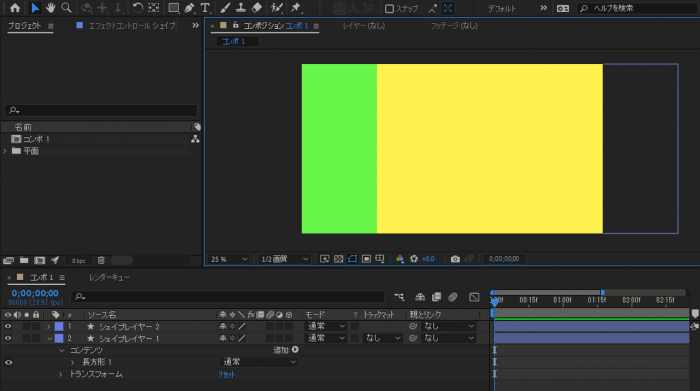Switch to the エフェクトコントロール tab
700x391 pixels.
131,26
